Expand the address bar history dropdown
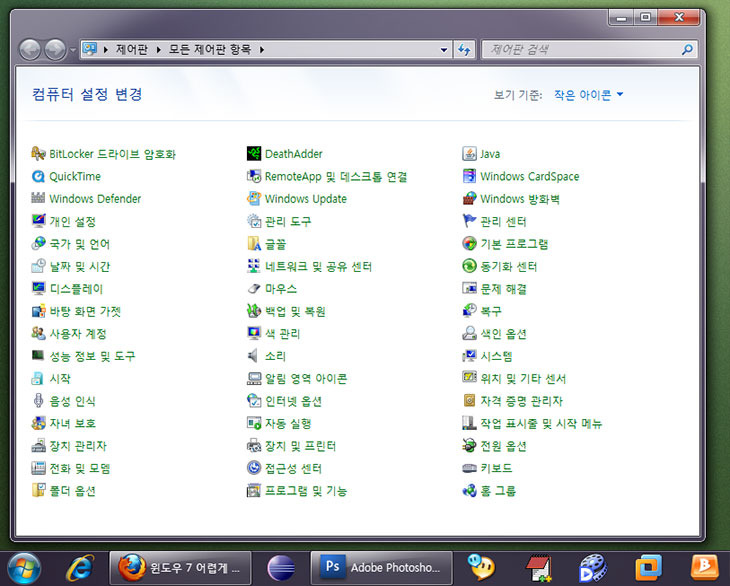 [444, 49]
